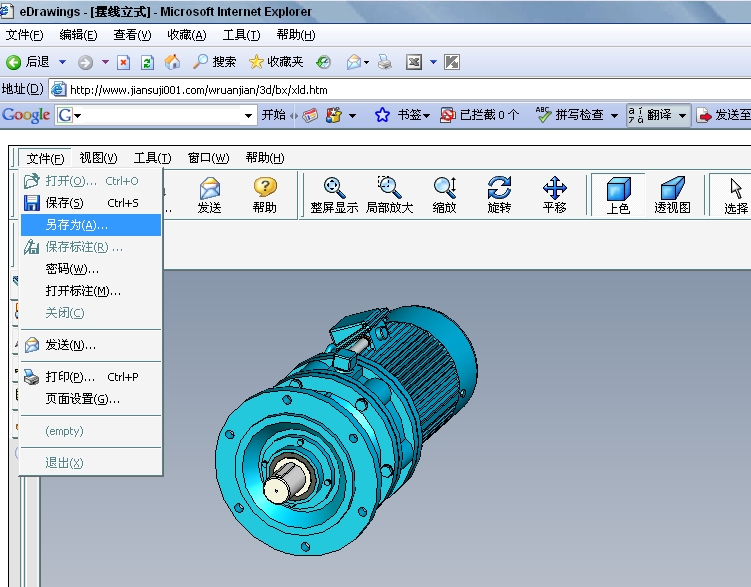The image size is (751, 587).
Task: Choose 保存(S) in file menu
Action: (x=91, y=203)
